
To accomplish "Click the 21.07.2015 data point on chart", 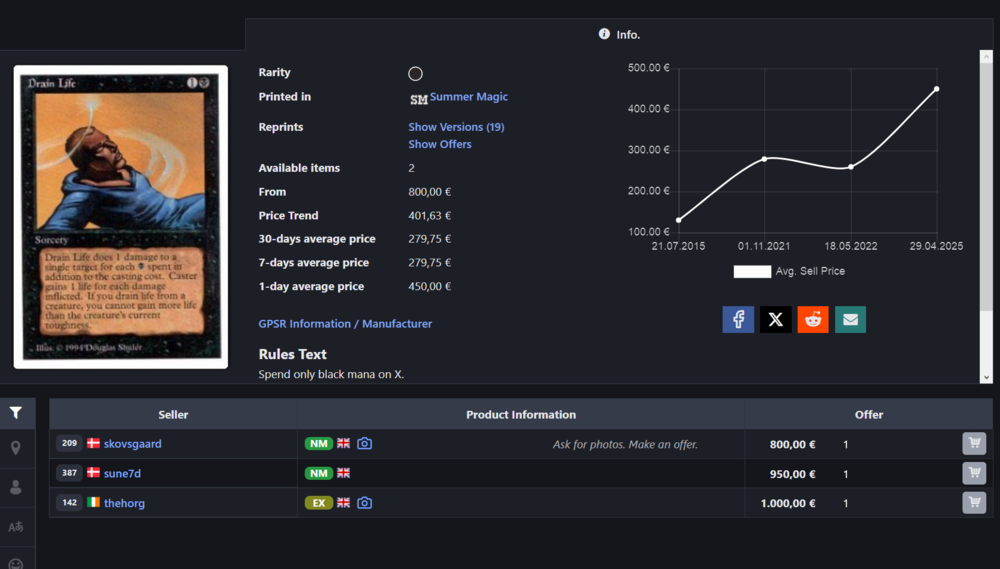I will point(679,220).
